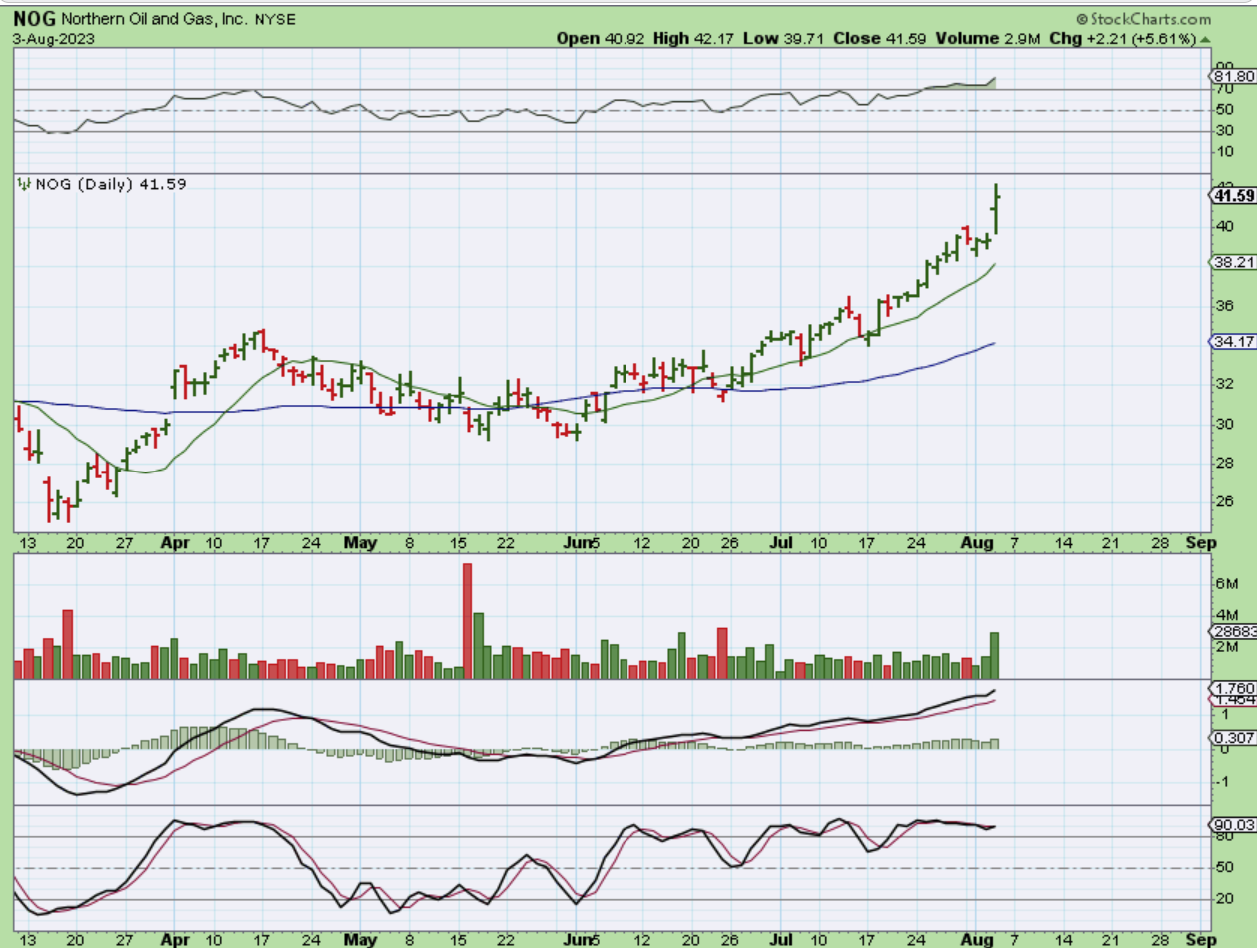
Task: Click May on the price panel date axis
Action: coord(360,542)
